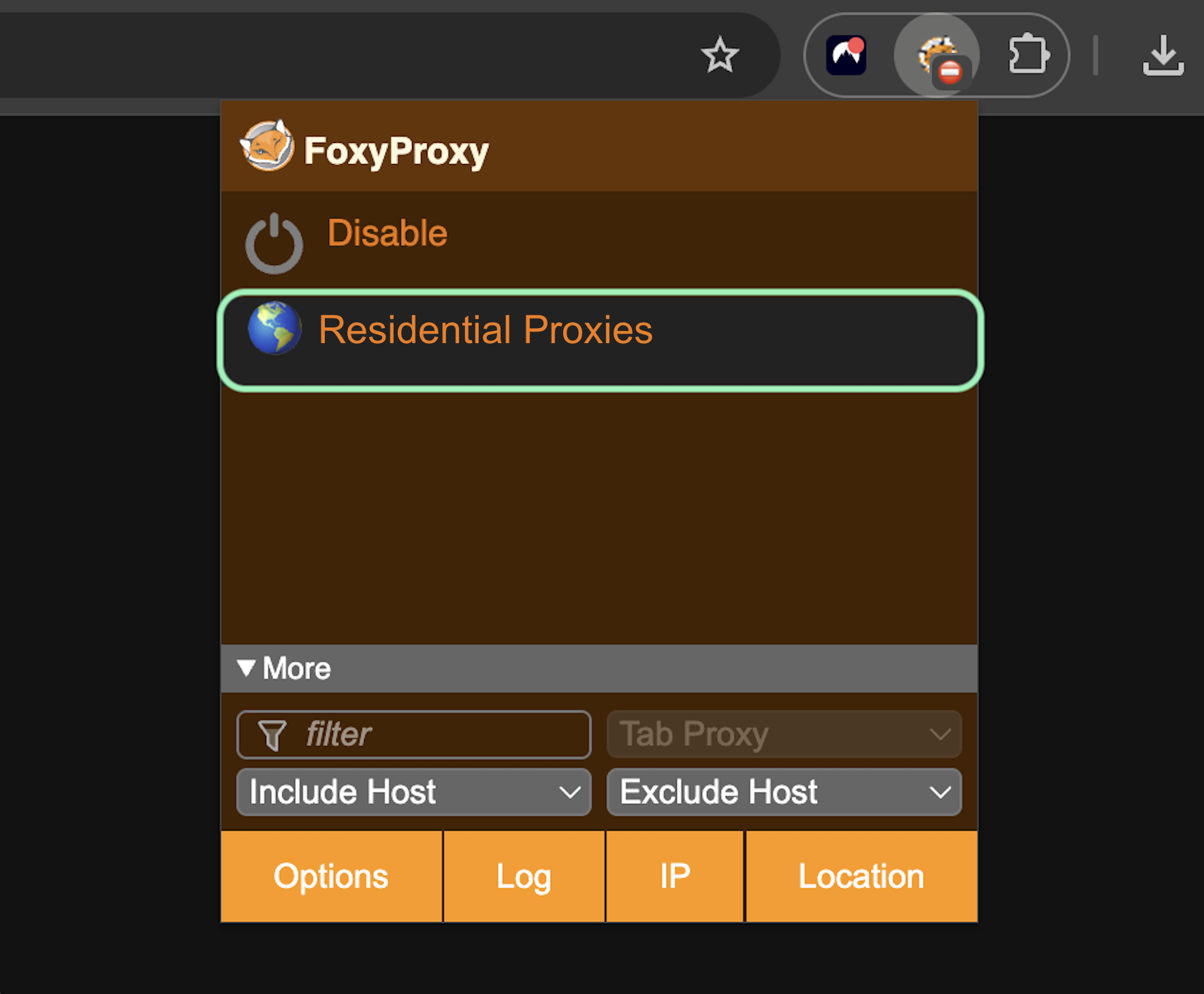Click the FoxyProxy fox logo in header
Viewport: 1204px width, 994px height.
[x=267, y=146]
